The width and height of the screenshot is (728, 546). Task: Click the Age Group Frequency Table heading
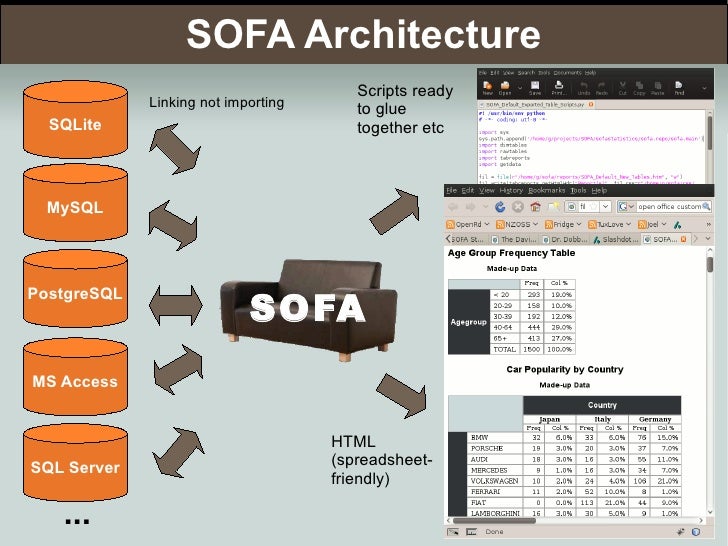point(511,253)
